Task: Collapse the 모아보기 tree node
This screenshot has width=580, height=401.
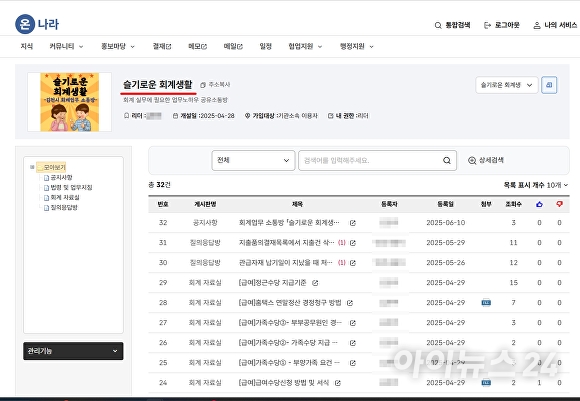Action: click(32, 167)
